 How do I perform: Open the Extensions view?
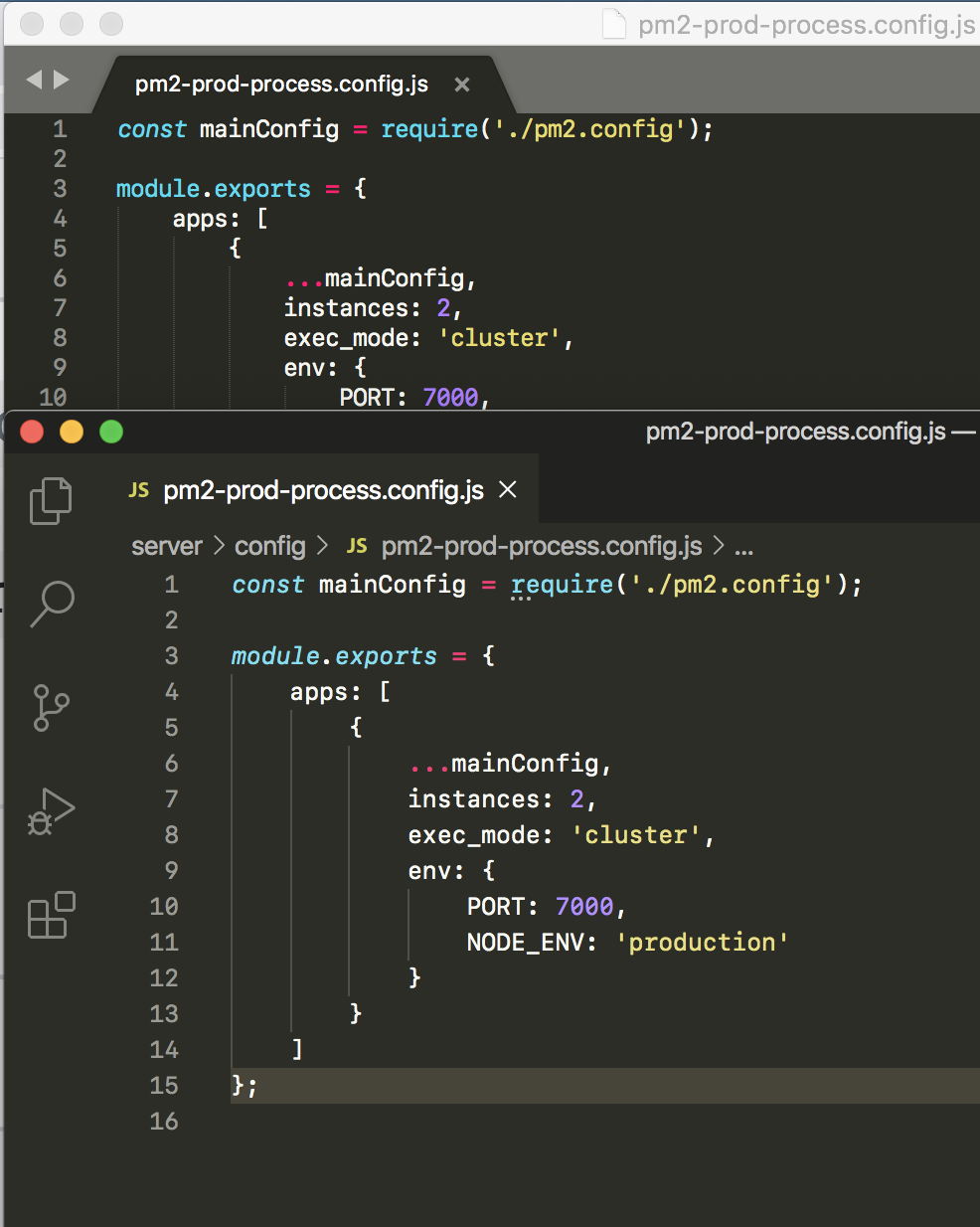52,915
